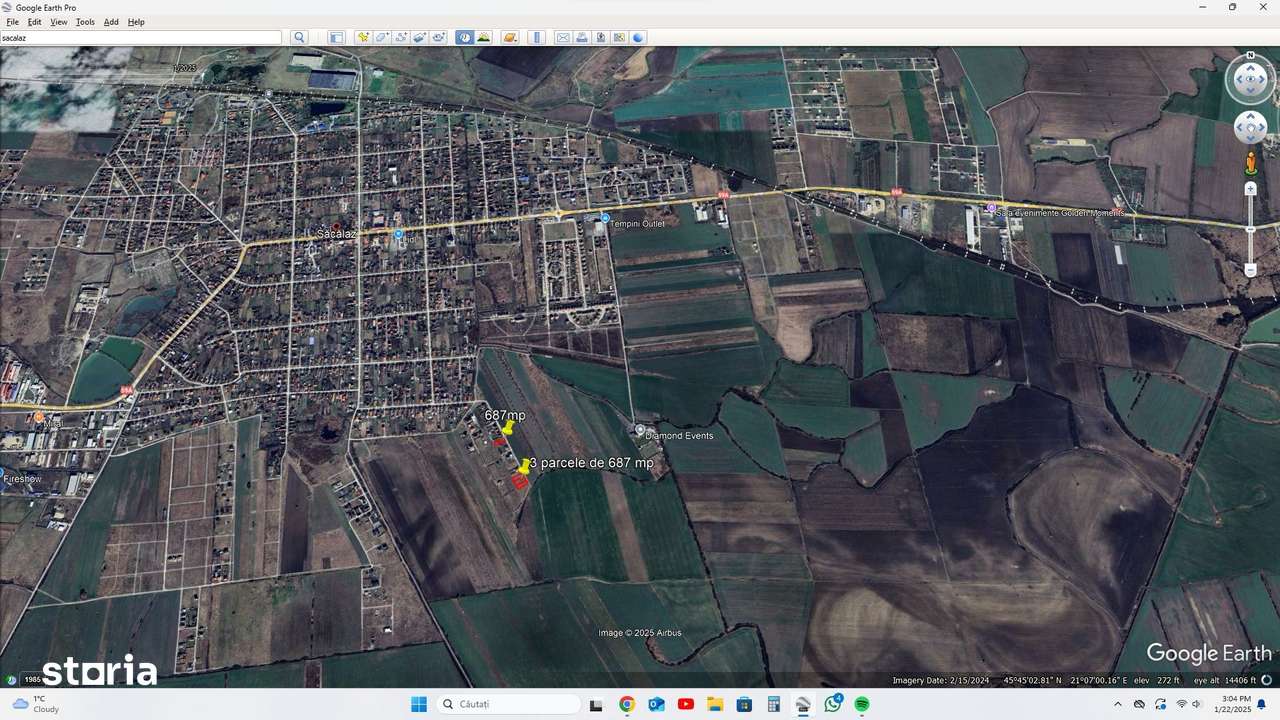Toggle the sidebar panel button
The height and width of the screenshot is (720, 1280).
(x=336, y=38)
